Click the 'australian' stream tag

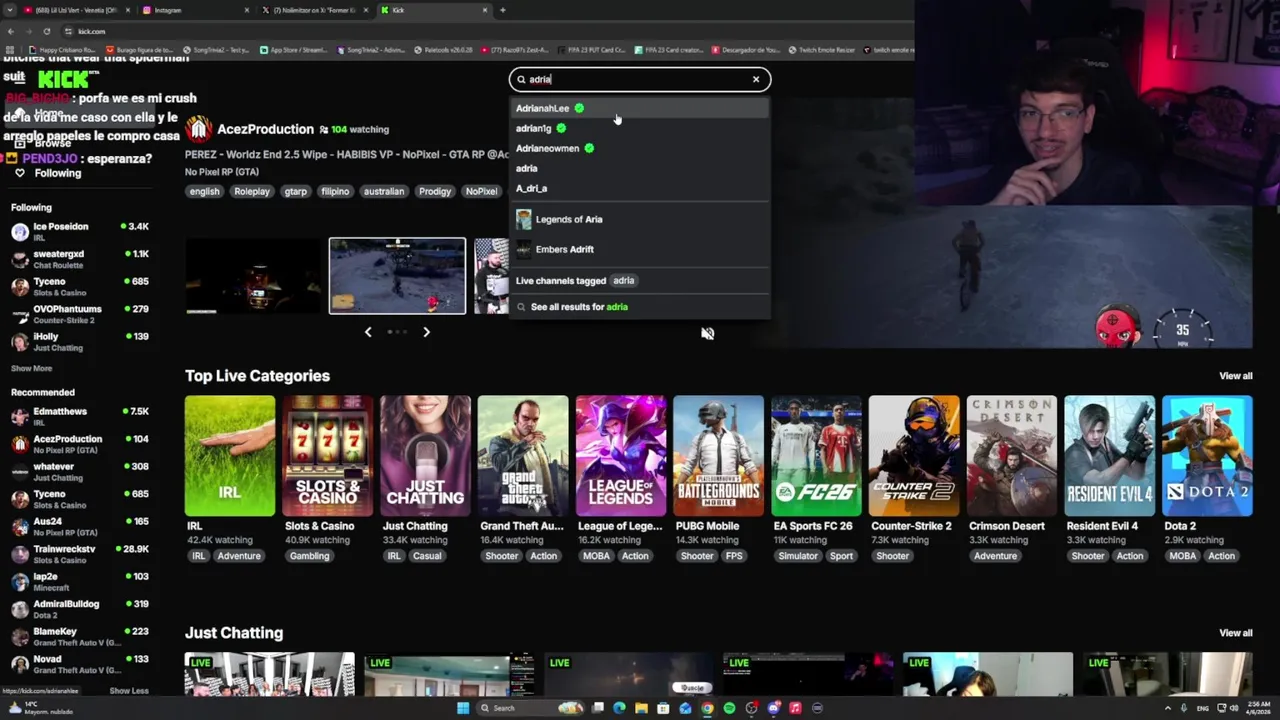[384, 191]
